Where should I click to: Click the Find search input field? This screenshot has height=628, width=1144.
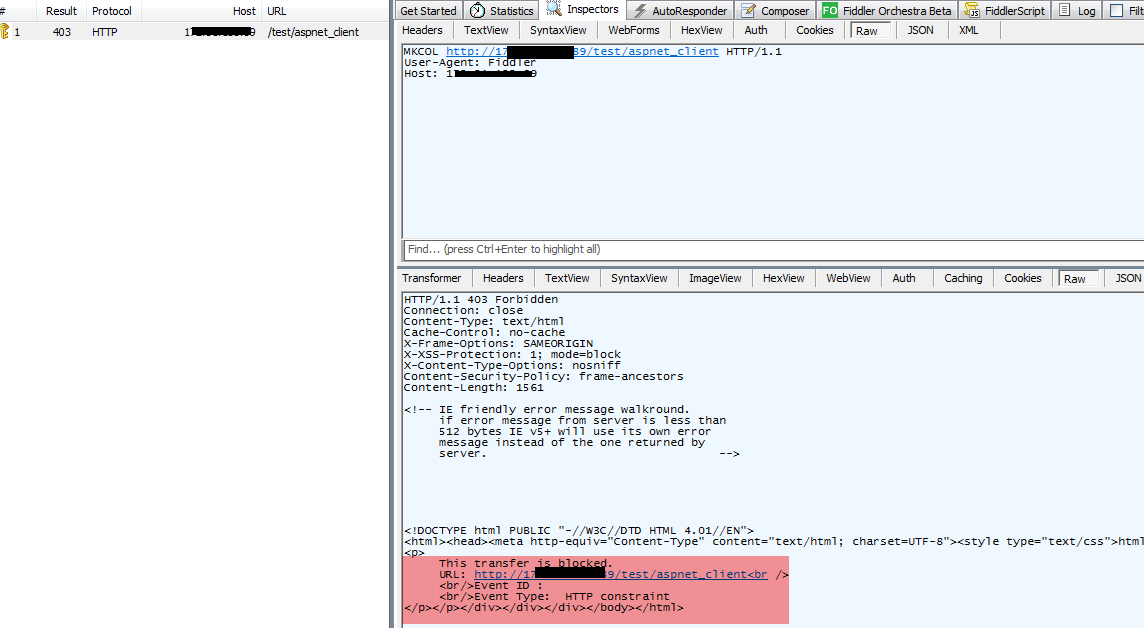point(770,249)
